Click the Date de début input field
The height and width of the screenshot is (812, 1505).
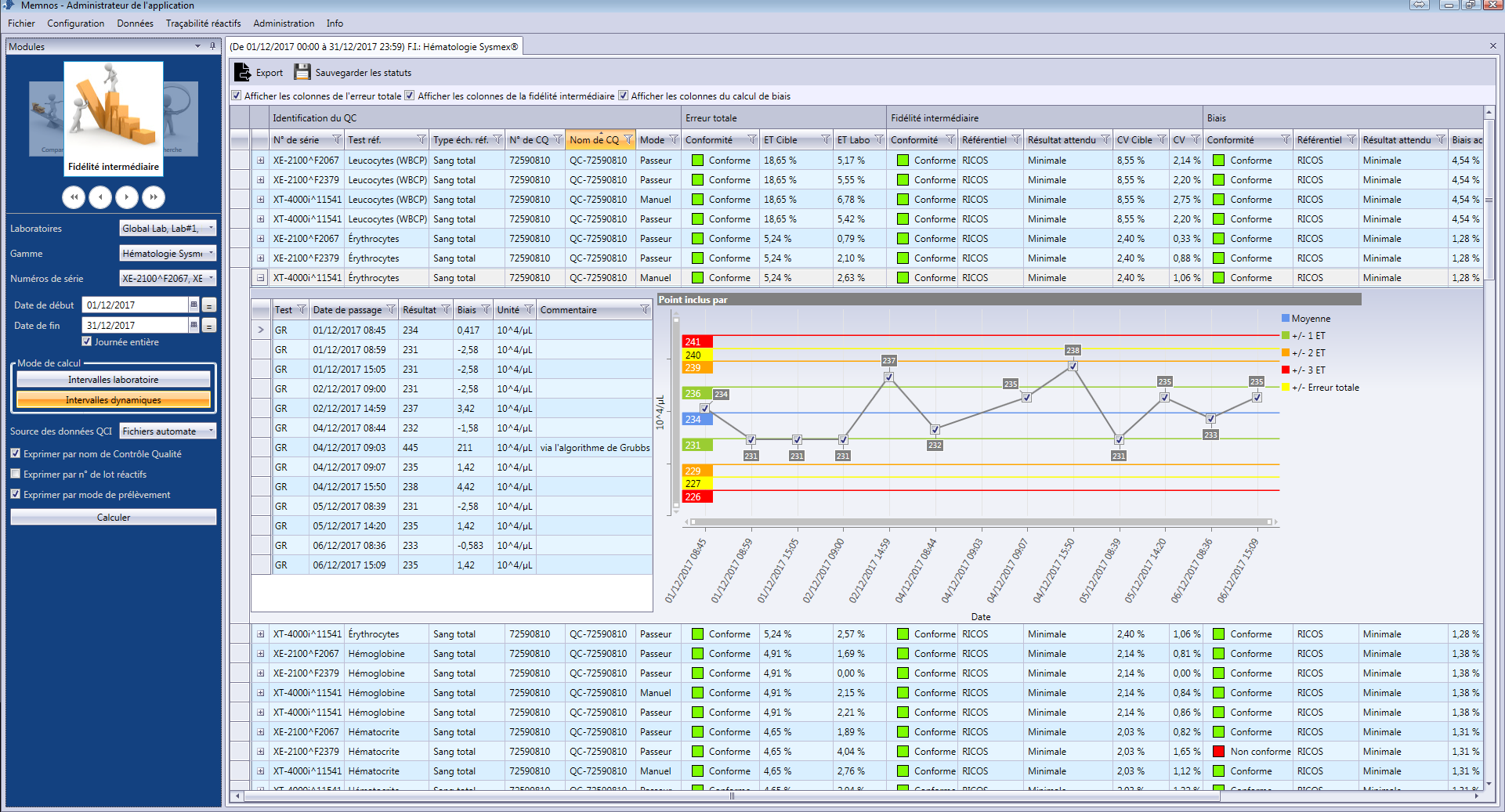[136, 305]
